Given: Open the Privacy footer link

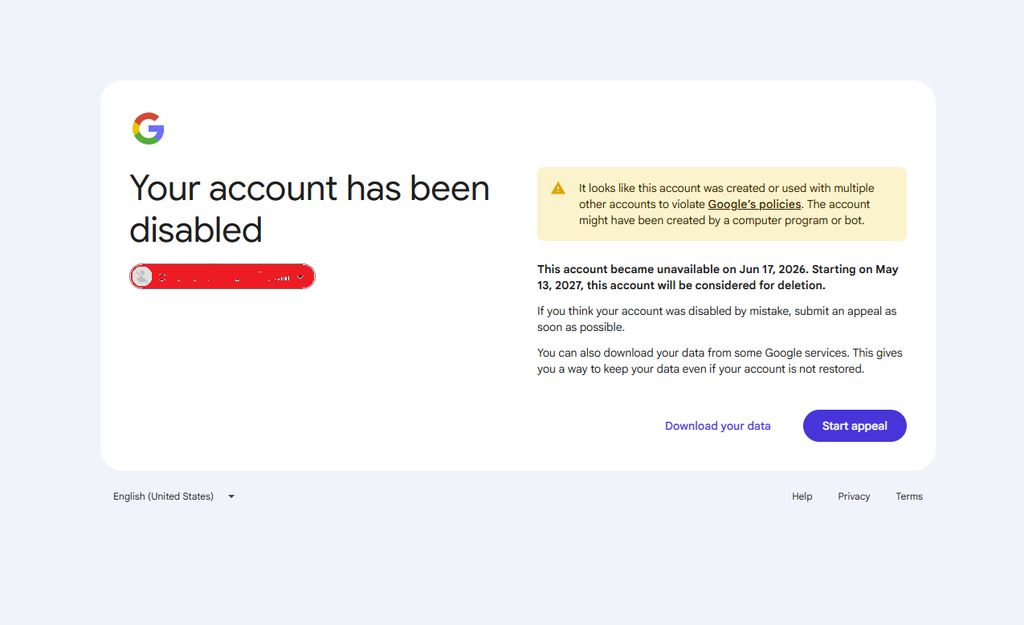Looking at the screenshot, I should (x=854, y=496).
